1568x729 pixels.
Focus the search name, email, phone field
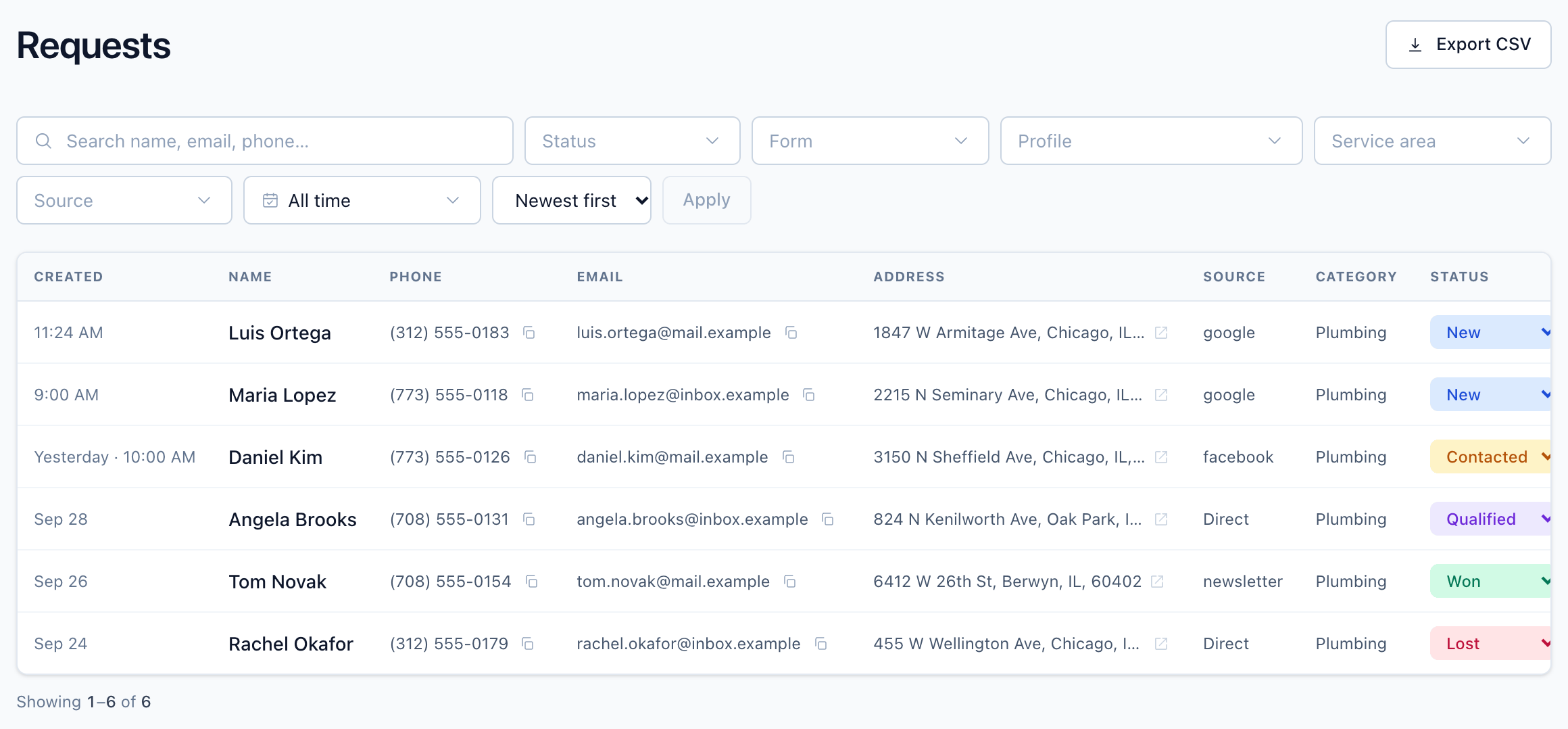click(x=265, y=141)
